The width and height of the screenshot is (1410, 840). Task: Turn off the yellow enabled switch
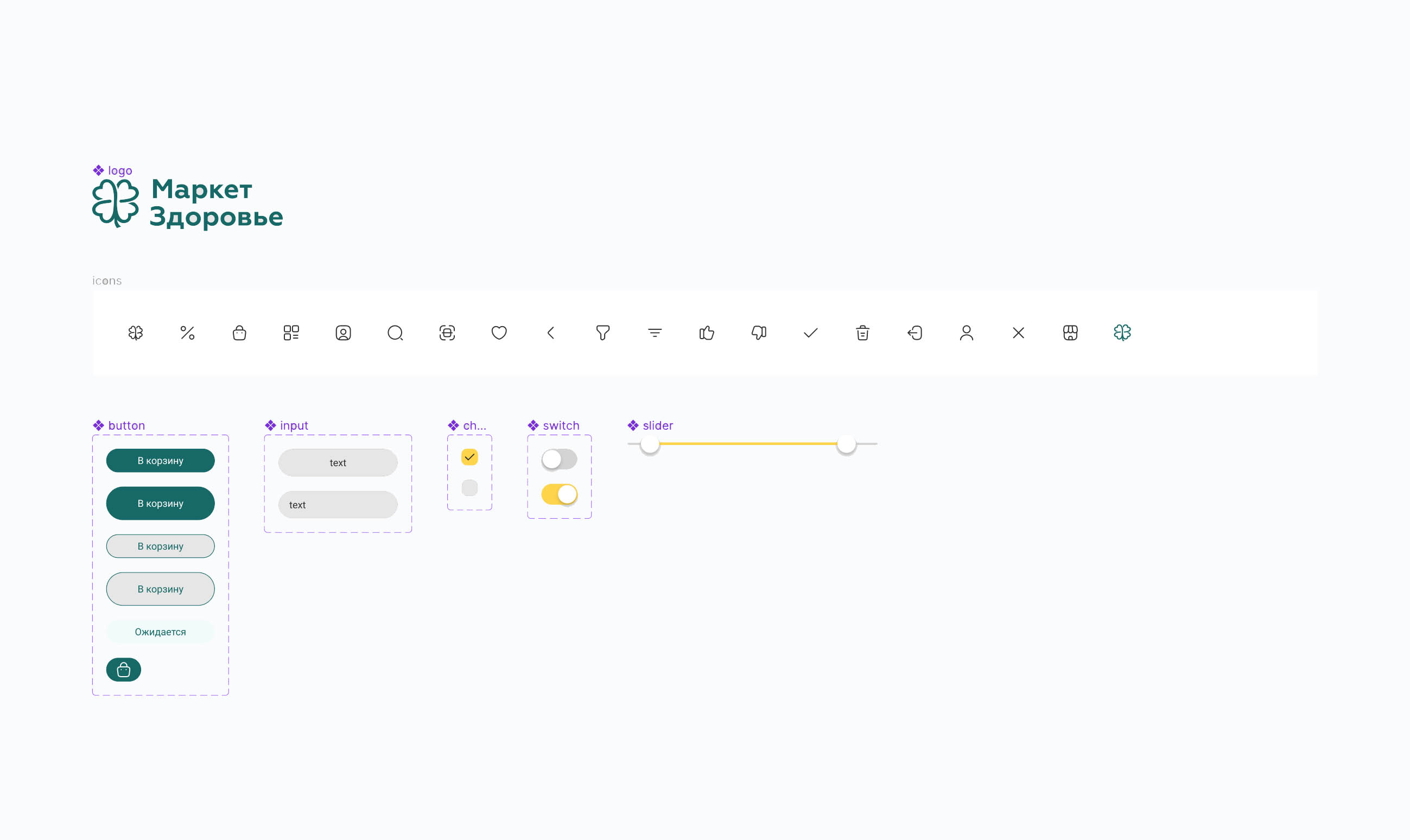[558, 494]
